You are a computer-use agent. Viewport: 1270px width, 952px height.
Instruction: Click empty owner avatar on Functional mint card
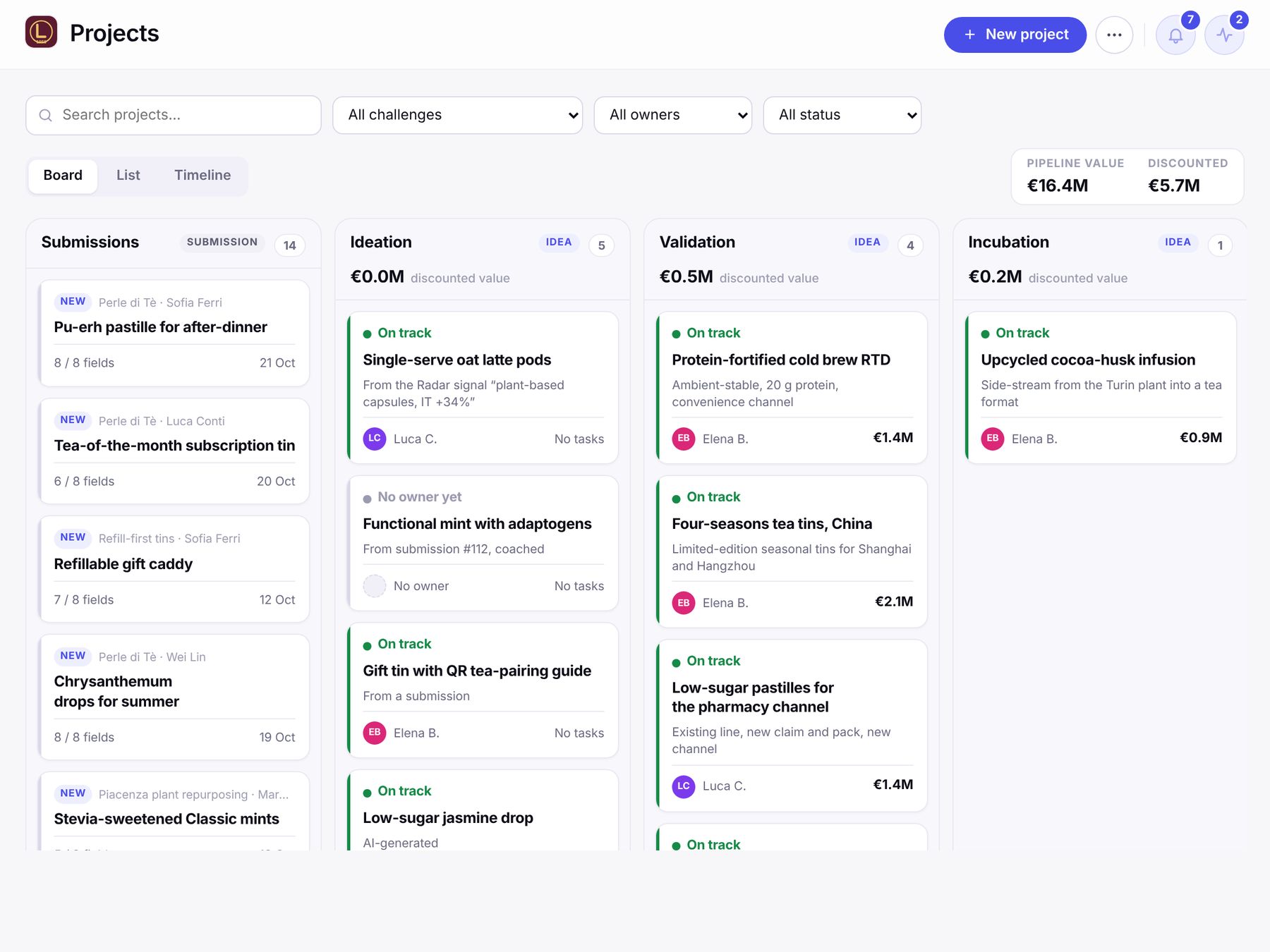click(x=375, y=586)
